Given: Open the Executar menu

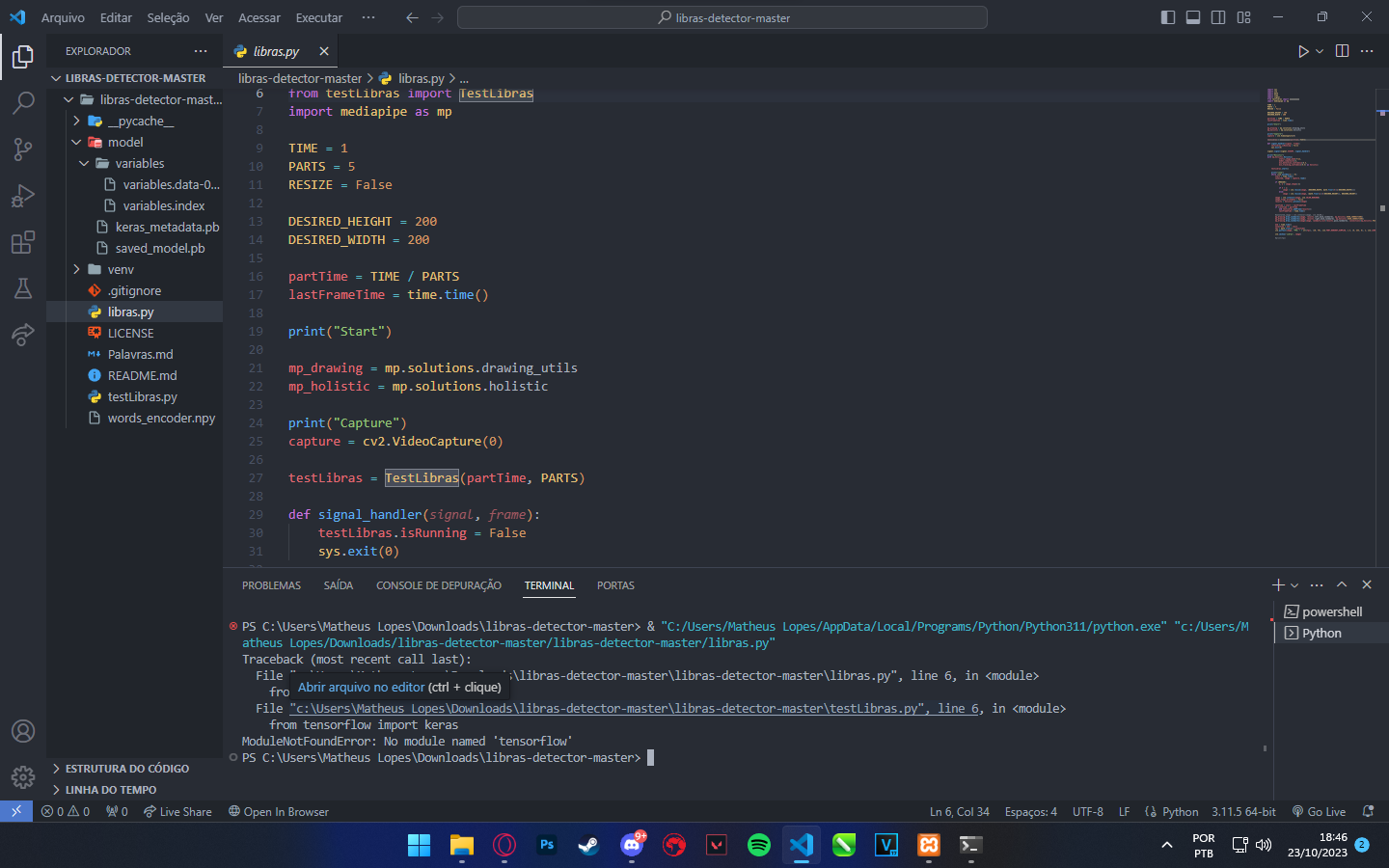Looking at the screenshot, I should (318, 17).
